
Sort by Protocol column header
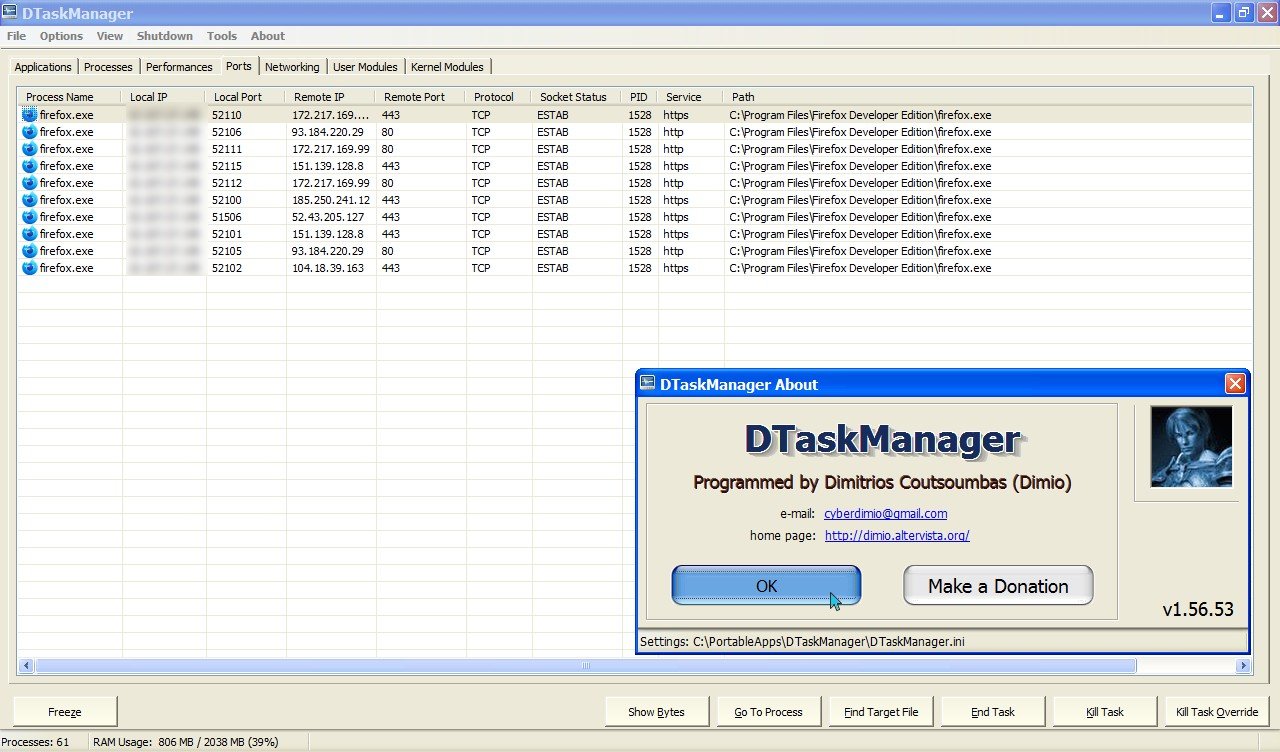tap(498, 97)
